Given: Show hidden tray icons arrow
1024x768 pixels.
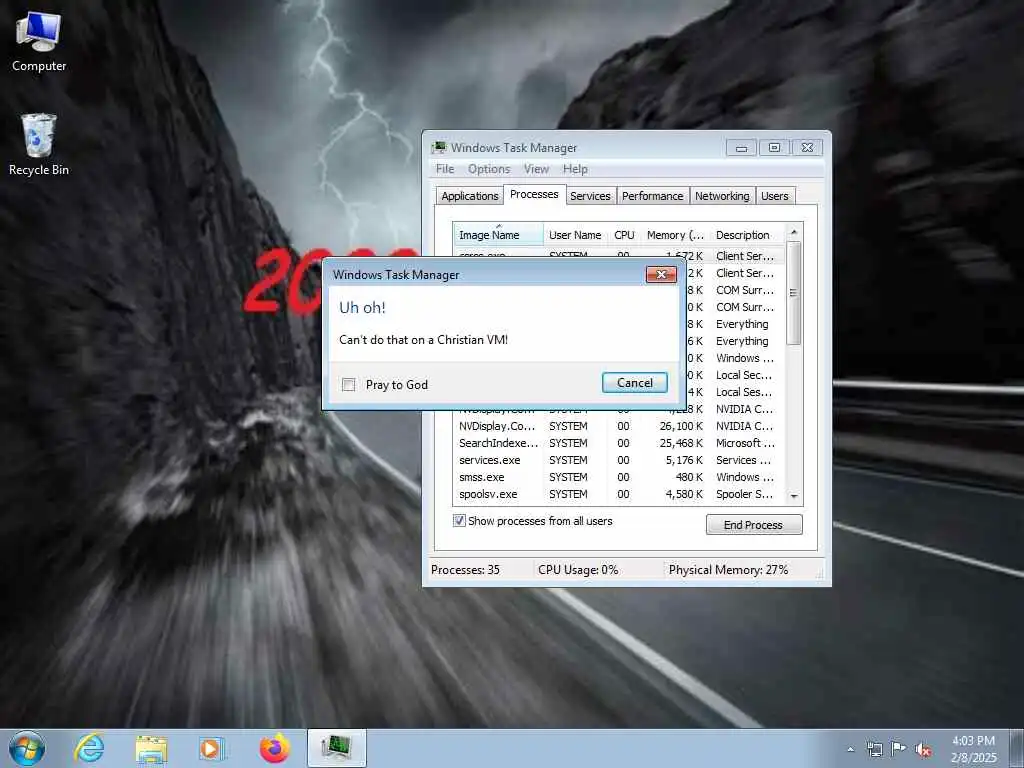Looking at the screenshot, I should point(850,749).
